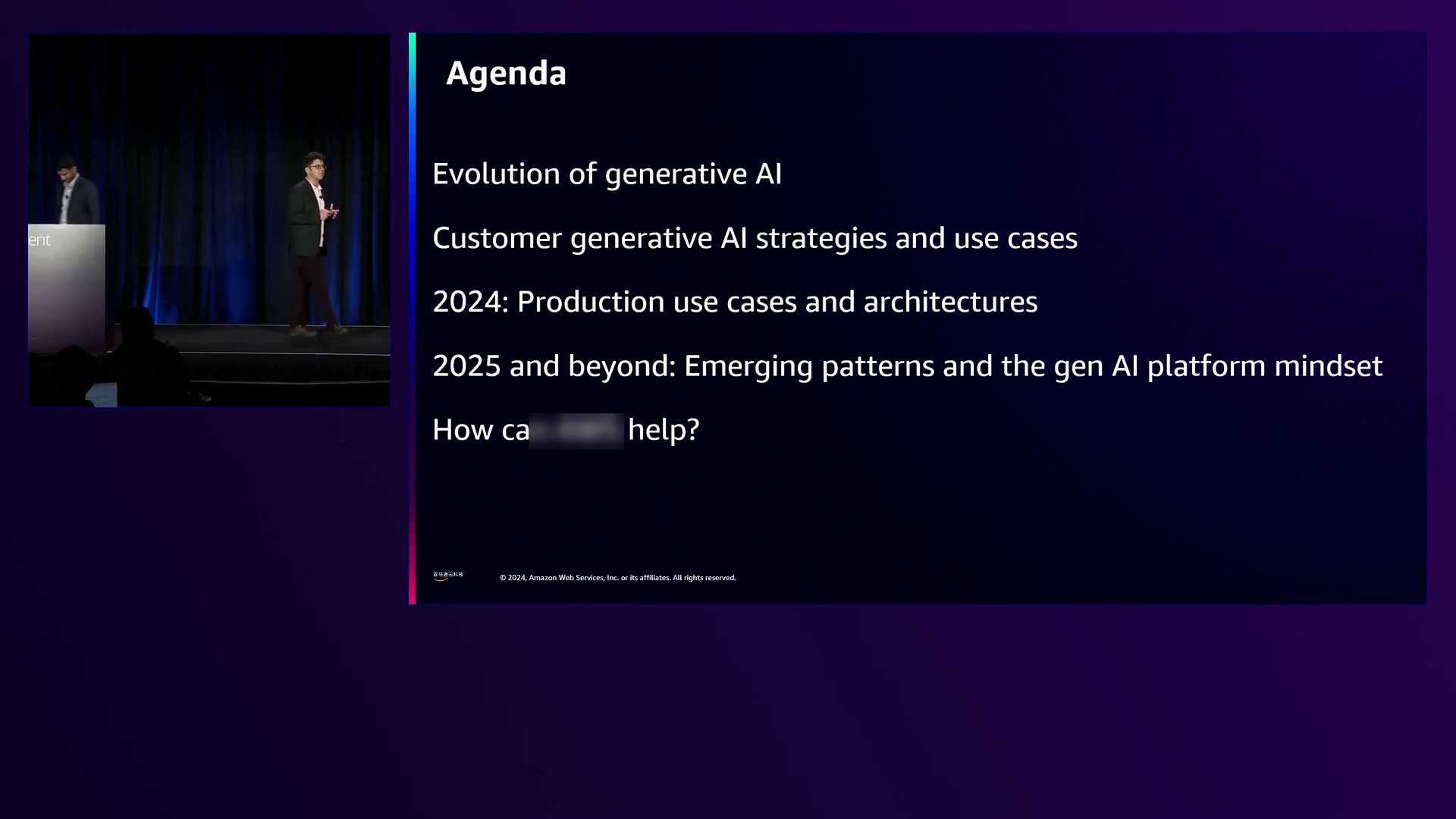Click 'gen AI platform mindset' phrase
Image resolution: width=1456 pixels, height=819 pixels.
(1218, 366)
